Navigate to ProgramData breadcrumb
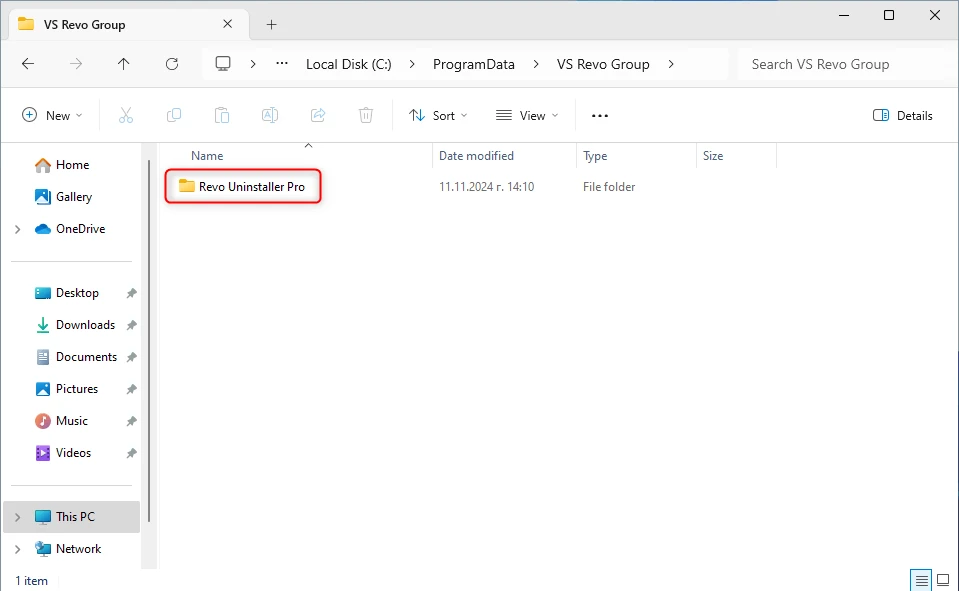 pyautogui.click(x=474, y=64)
